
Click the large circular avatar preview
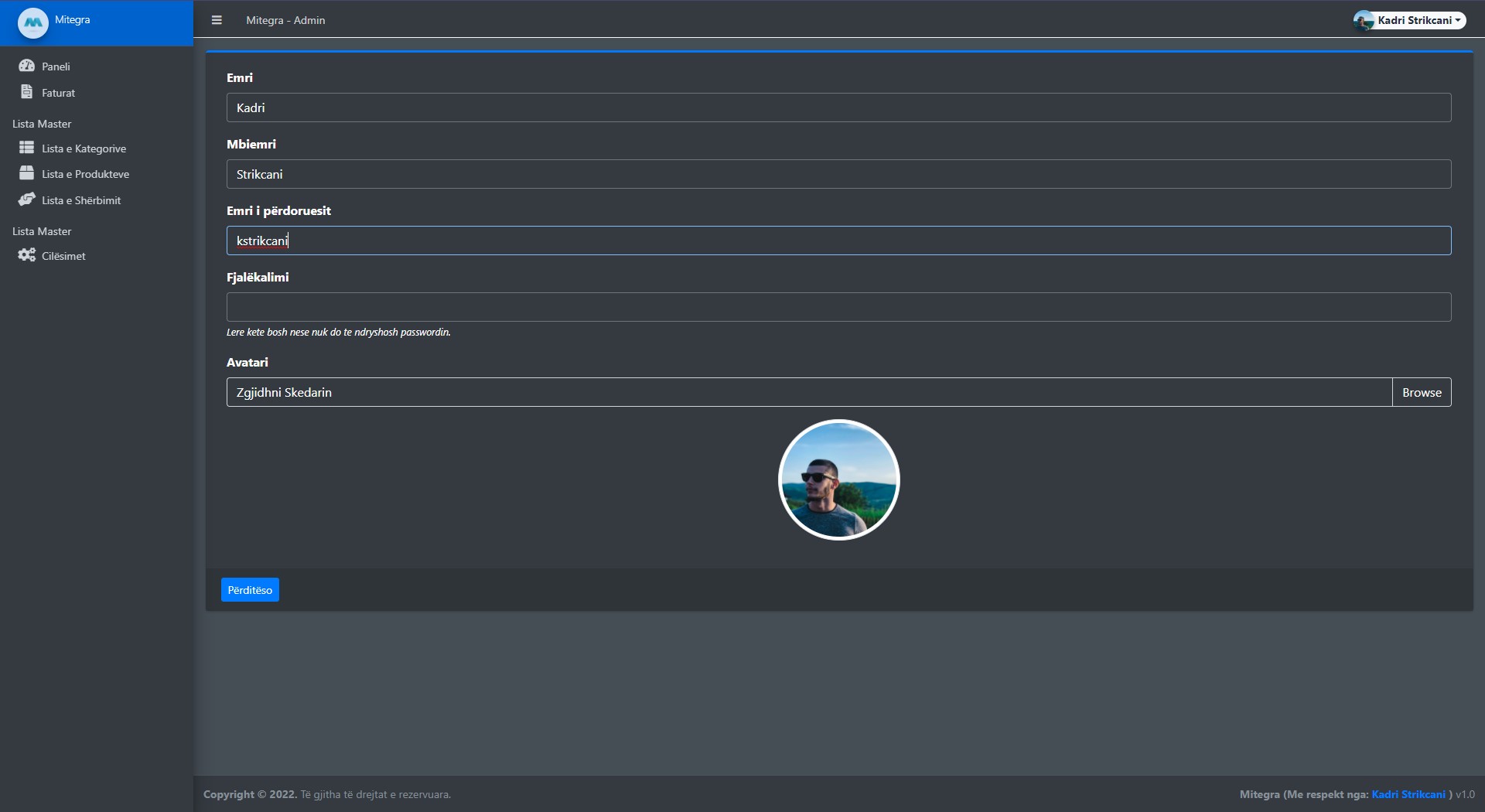(x=838, y=479)
